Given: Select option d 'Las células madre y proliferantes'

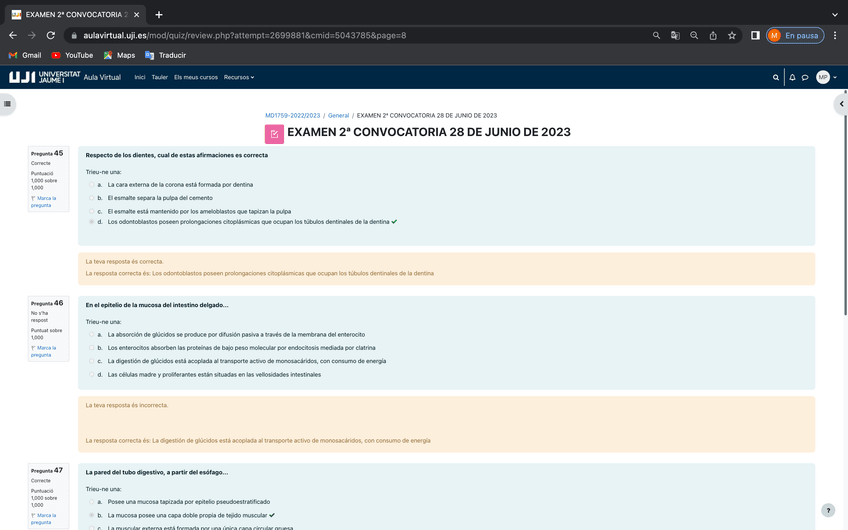Looking at the screenshot, I should click(x=91, y=374).
